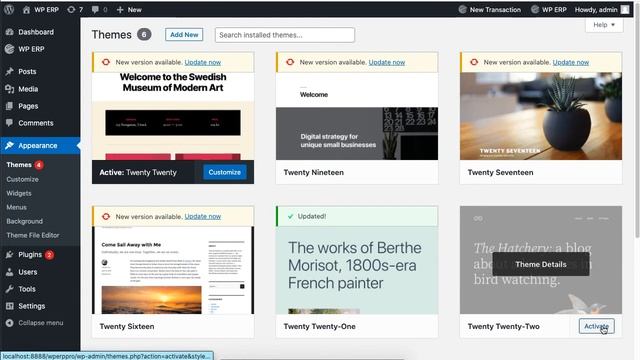Click the Tools wrench icon
640x360 pixels.
pos(10,289)
